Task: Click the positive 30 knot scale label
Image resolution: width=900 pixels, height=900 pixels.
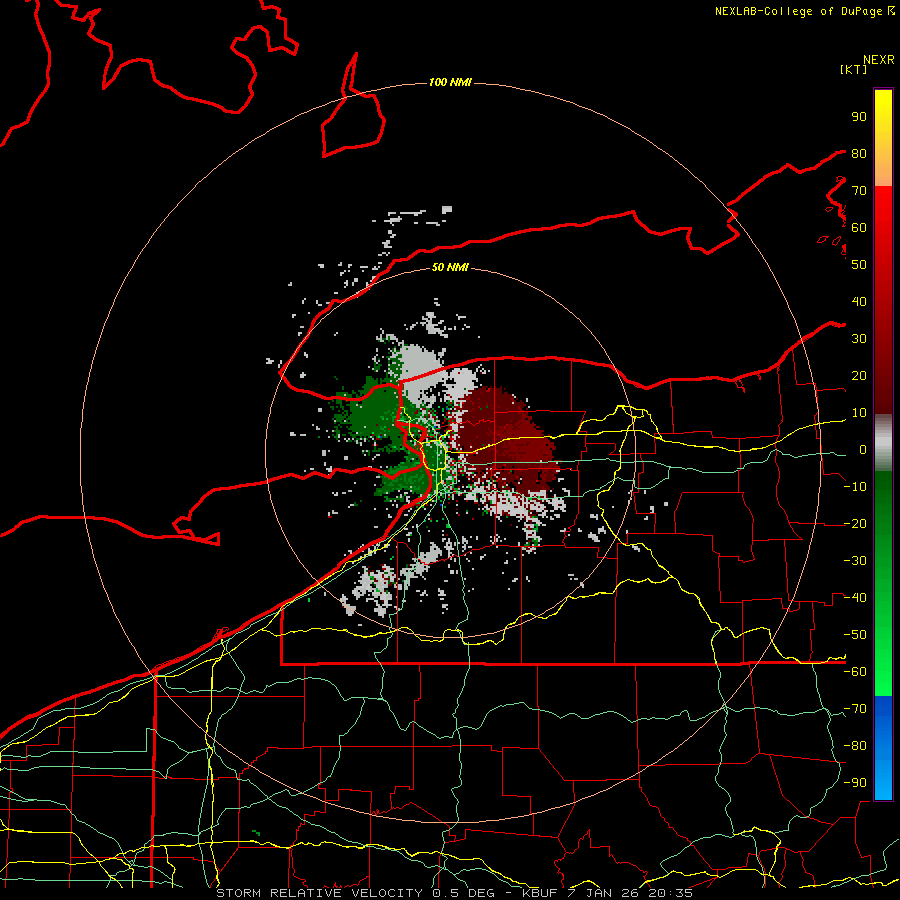Action: [x=859, y=339]
